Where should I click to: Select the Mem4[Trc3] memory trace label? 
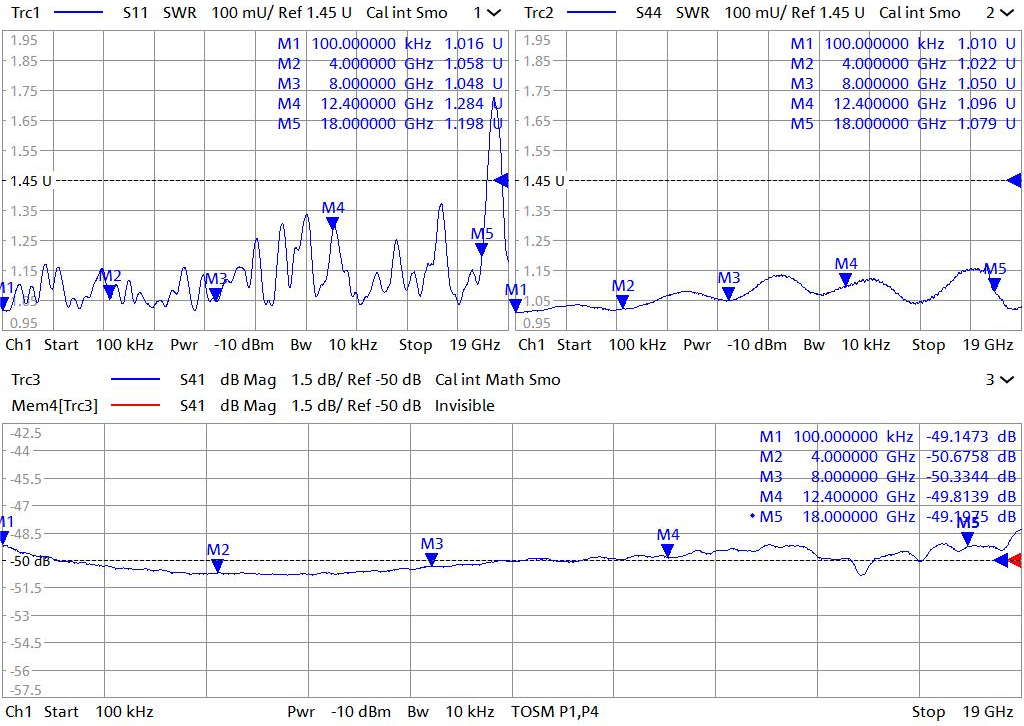(53, 406)
